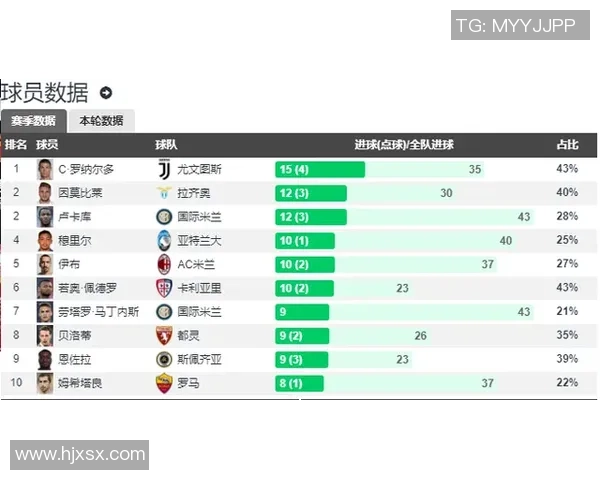Open player link 因莫比莱

[x=80, y=193]
